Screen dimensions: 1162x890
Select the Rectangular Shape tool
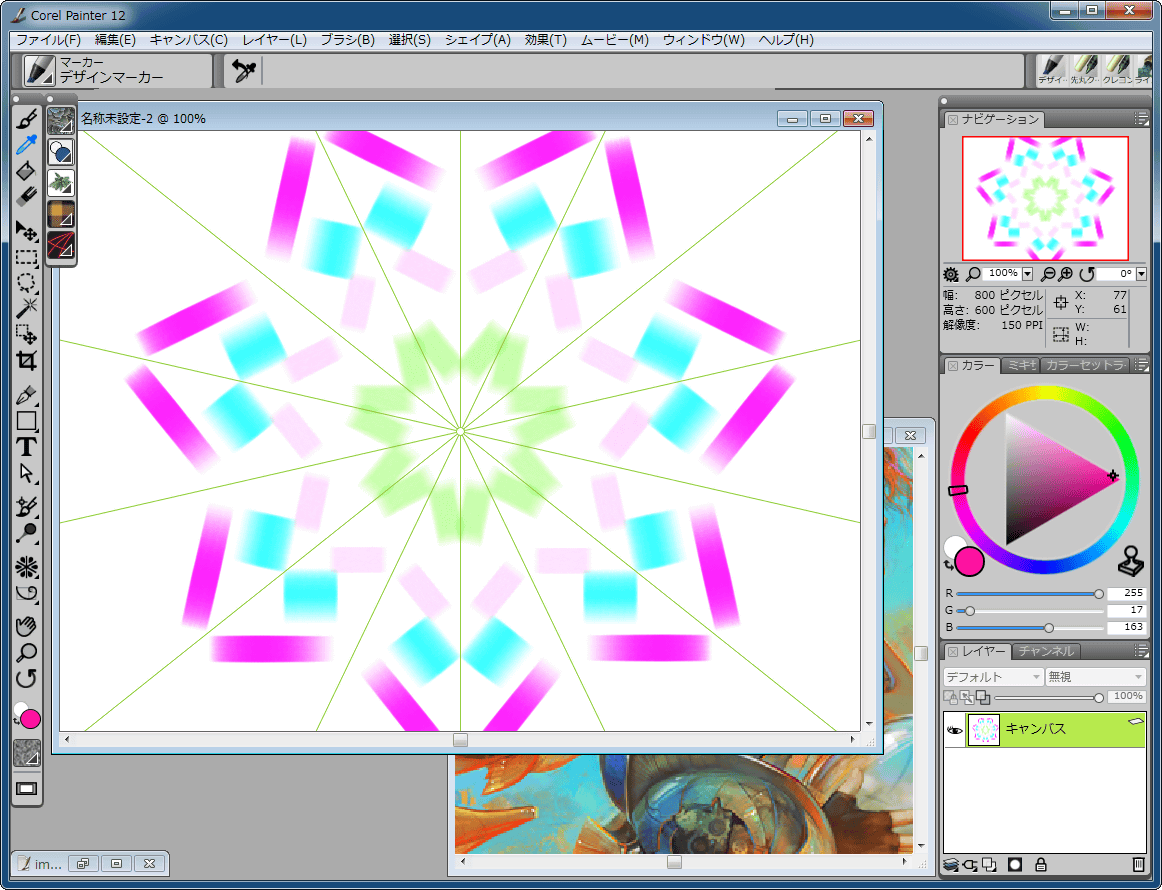26,421
